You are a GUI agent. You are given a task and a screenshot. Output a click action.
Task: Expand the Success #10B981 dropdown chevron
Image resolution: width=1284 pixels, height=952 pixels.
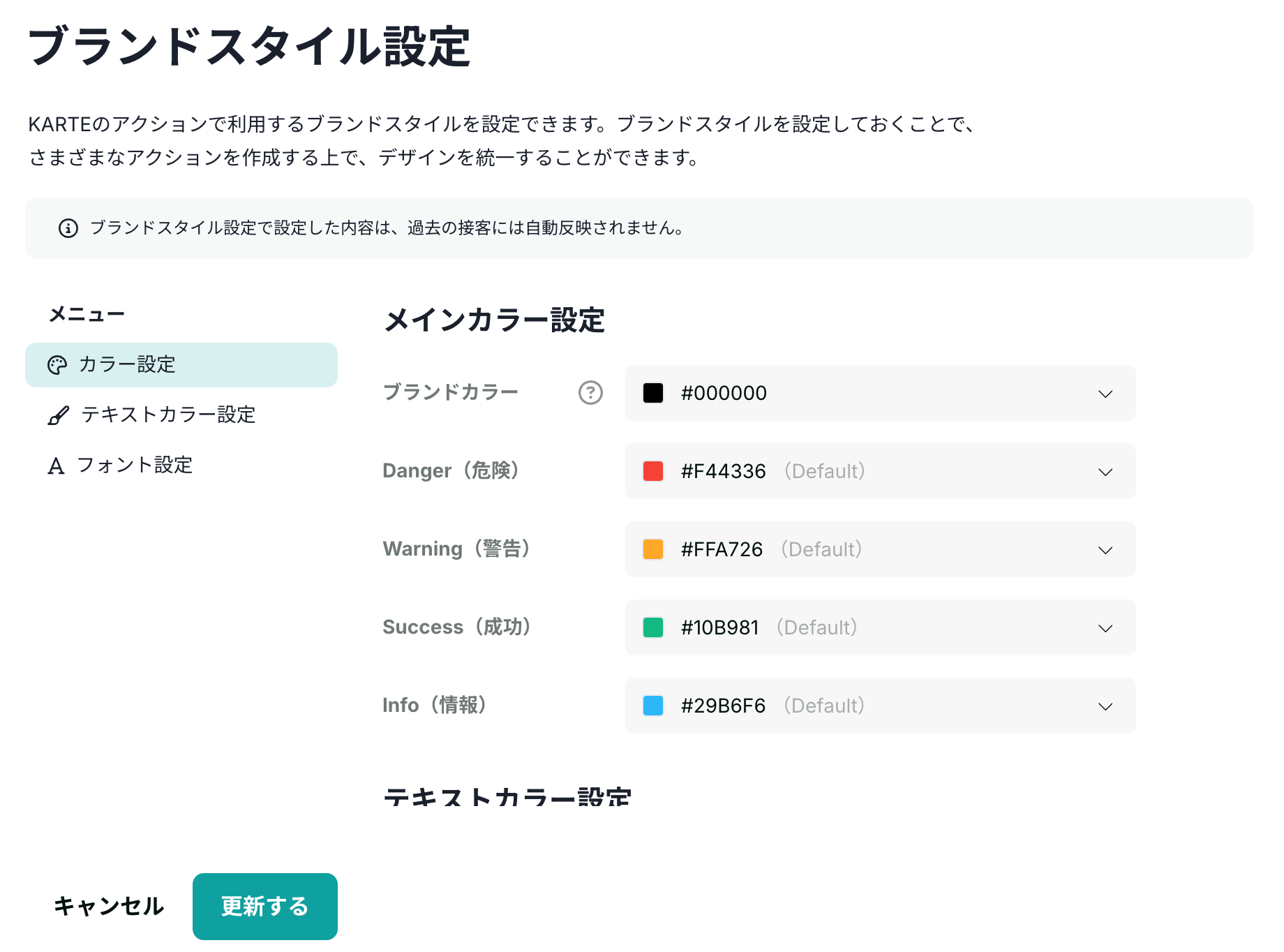[1105, 628]
